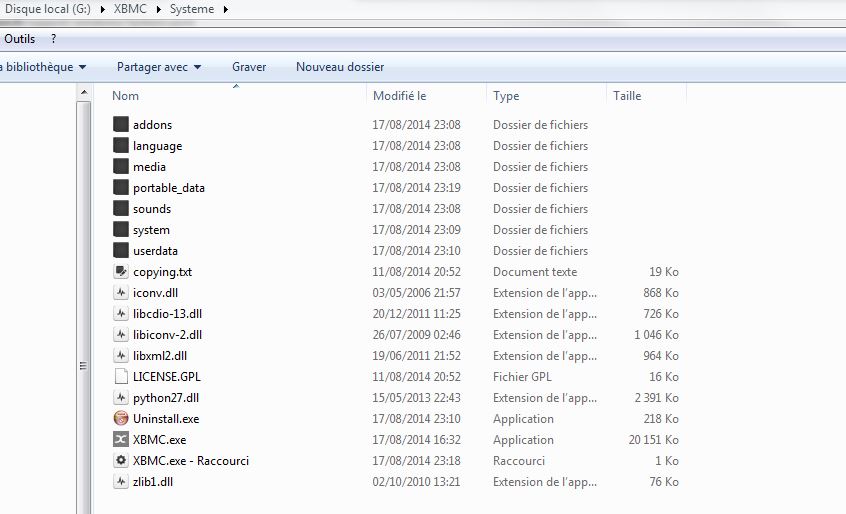Select the addons folder icon
The image size is (846, 514).
(121, 124)
